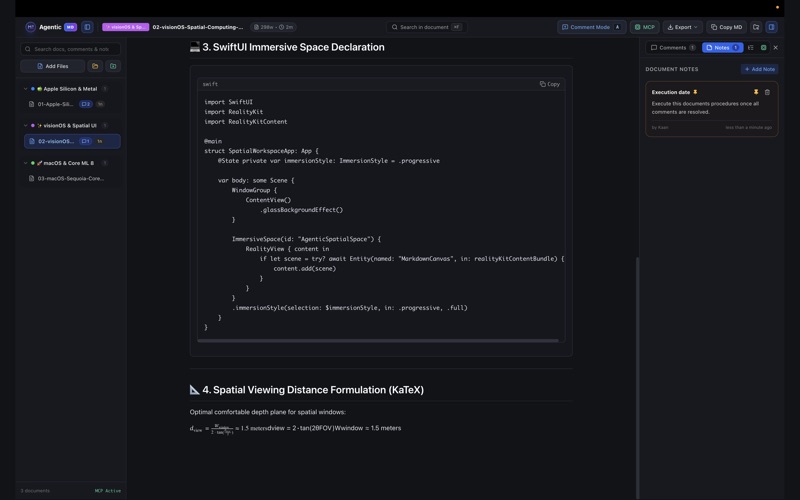This screenshot has width=800, height=500.
Task: Click the 'content.add(scene)' code line
Action: pos(305,269)
